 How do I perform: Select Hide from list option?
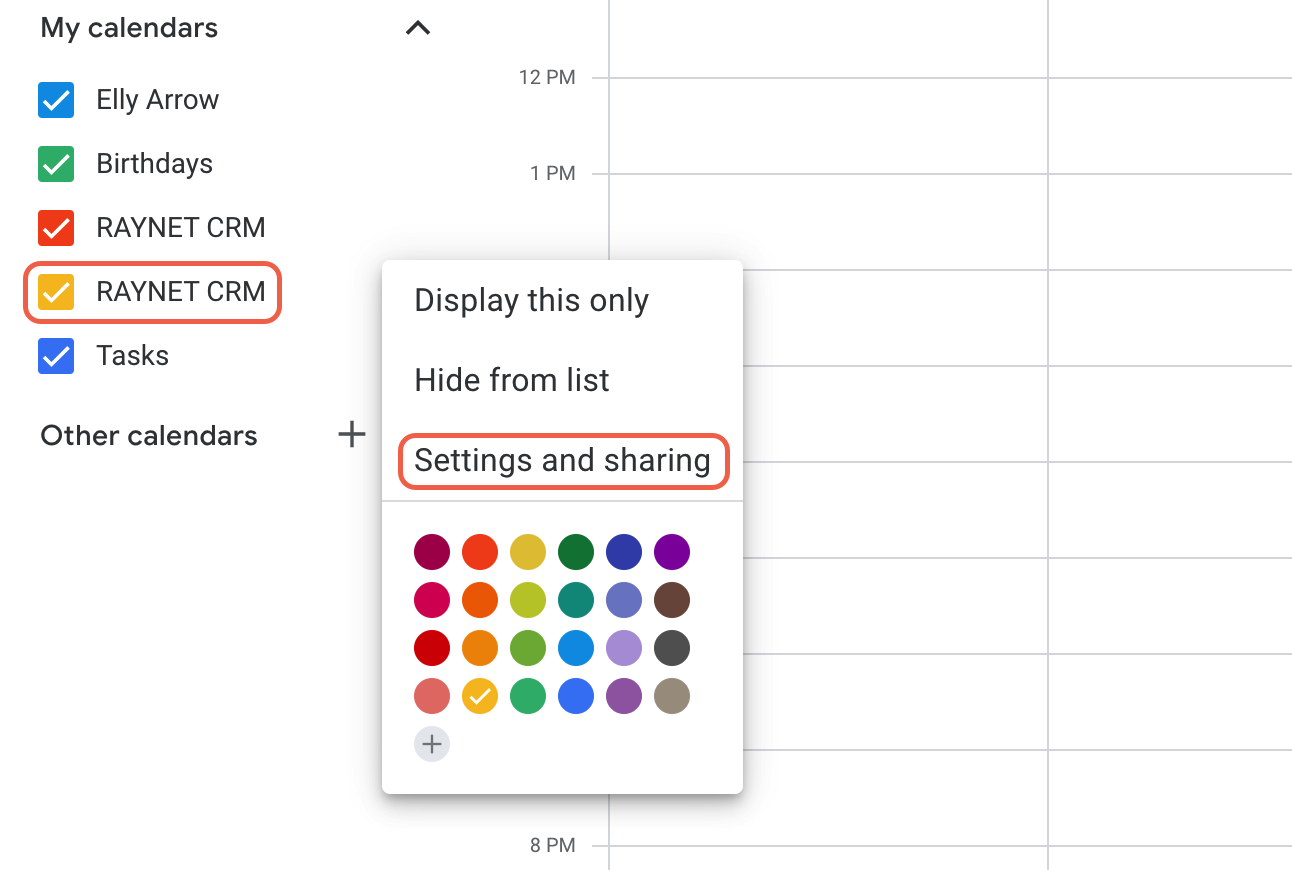coord(512,380)
